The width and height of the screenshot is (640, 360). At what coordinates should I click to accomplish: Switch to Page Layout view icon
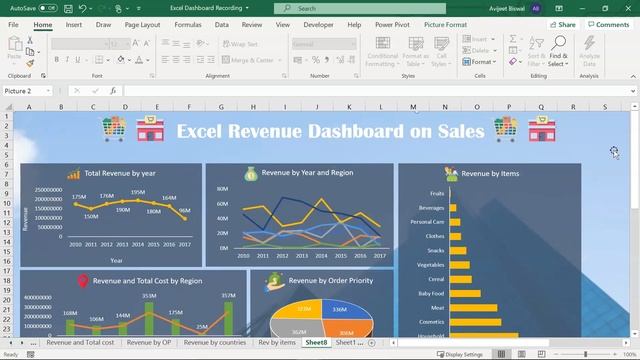[x=521, y=354]
